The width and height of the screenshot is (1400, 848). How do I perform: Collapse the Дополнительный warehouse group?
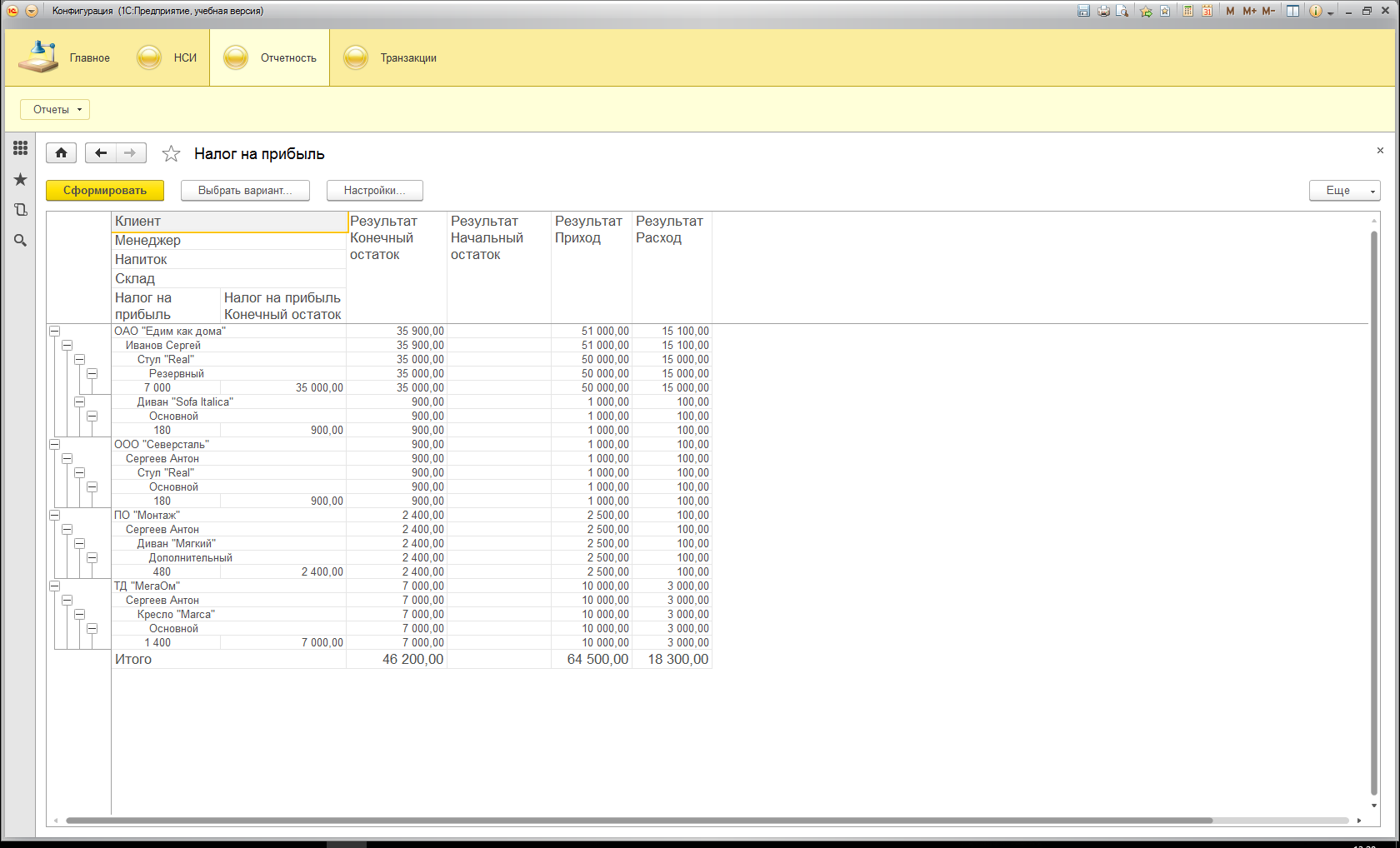92,557
